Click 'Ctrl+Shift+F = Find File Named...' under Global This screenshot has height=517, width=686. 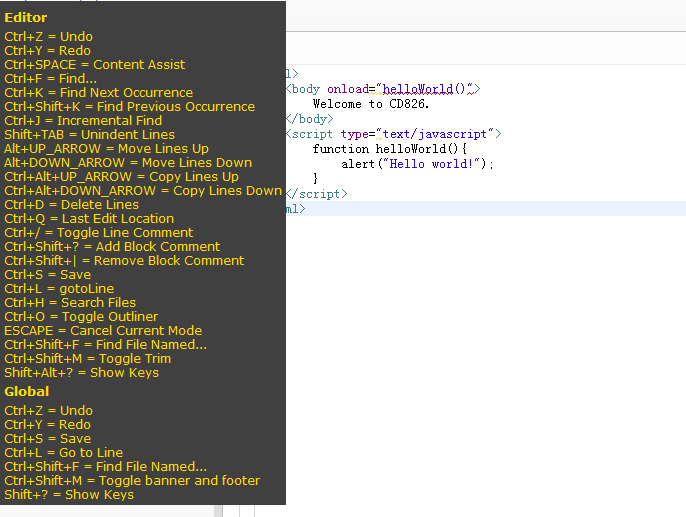point(106,467)
